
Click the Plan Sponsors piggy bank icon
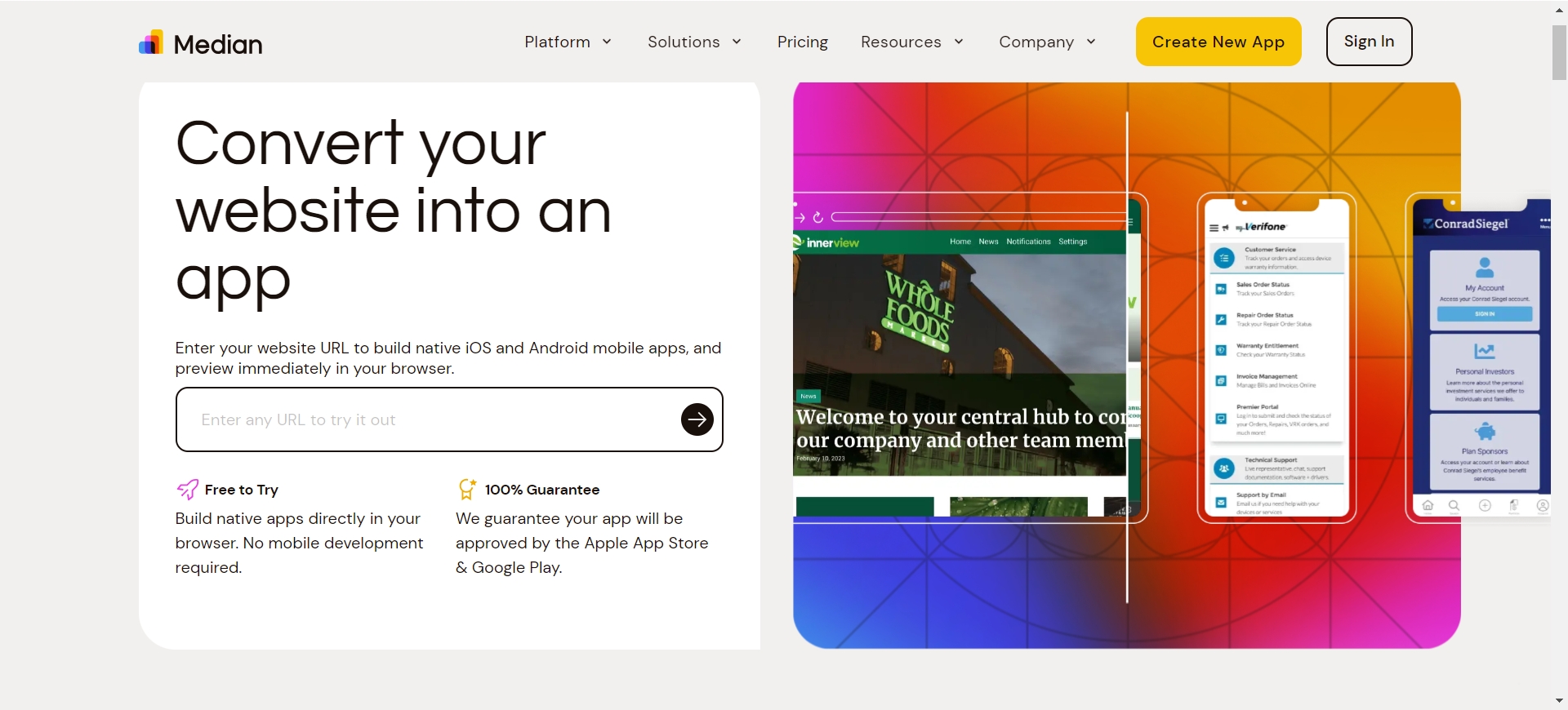pos(1485,431)
